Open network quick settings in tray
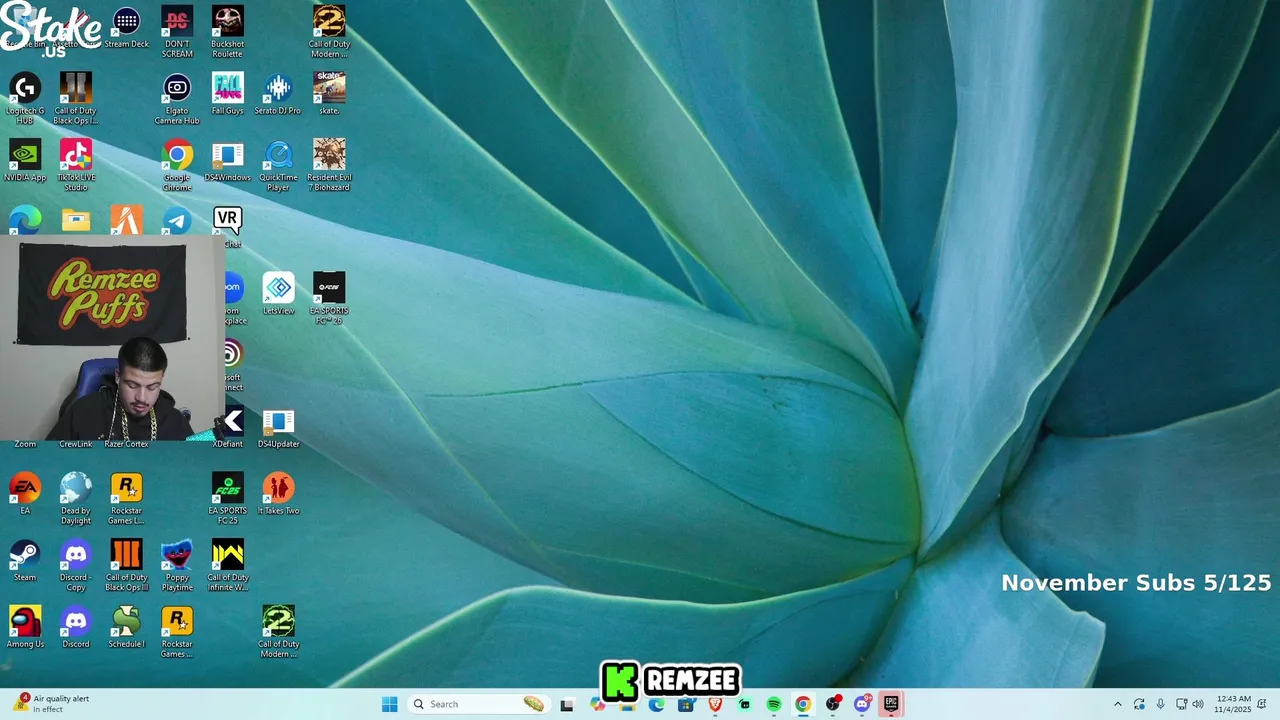The height and width of the screenshot is (720, 1280). [1181, 704]
